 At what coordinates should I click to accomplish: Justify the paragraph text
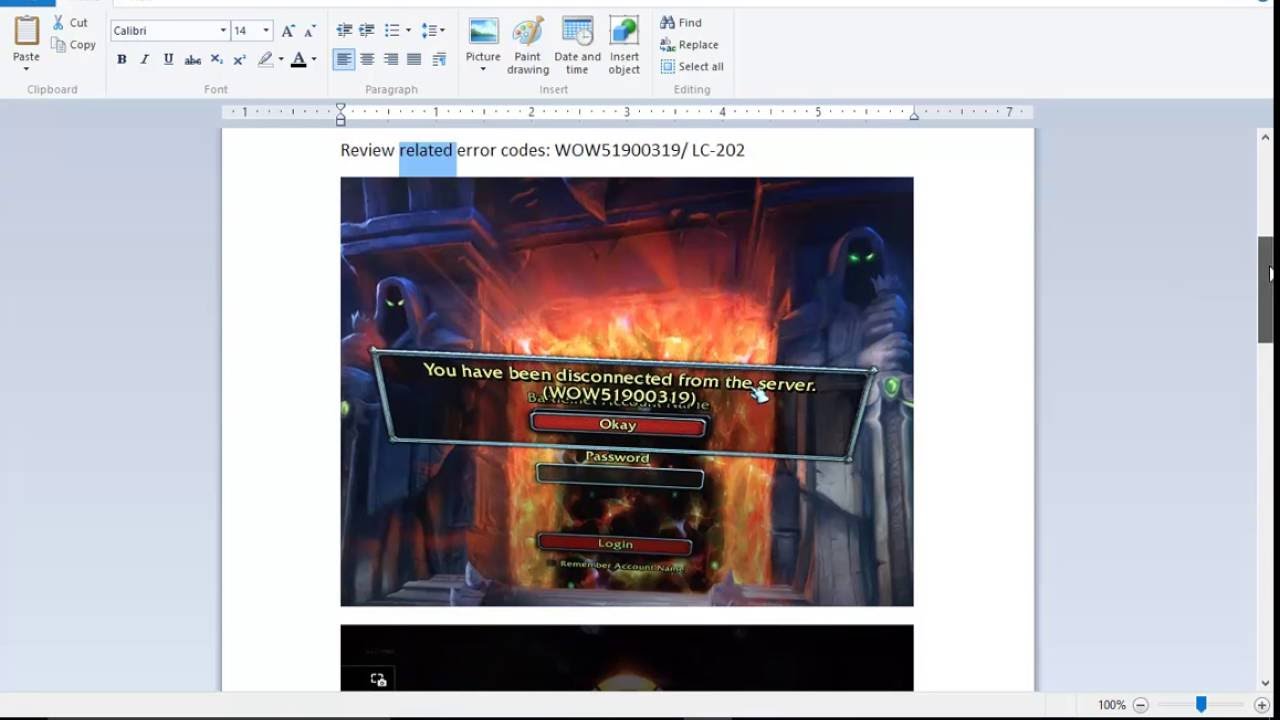tap(414, 60)
